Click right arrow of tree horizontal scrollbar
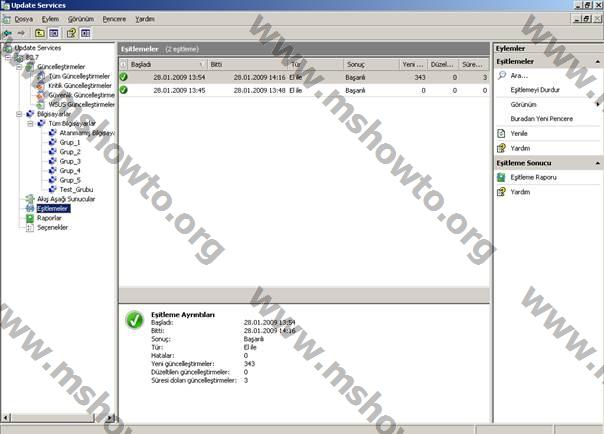The width and height of the screenshot is (604, 434). coord(111,417)
